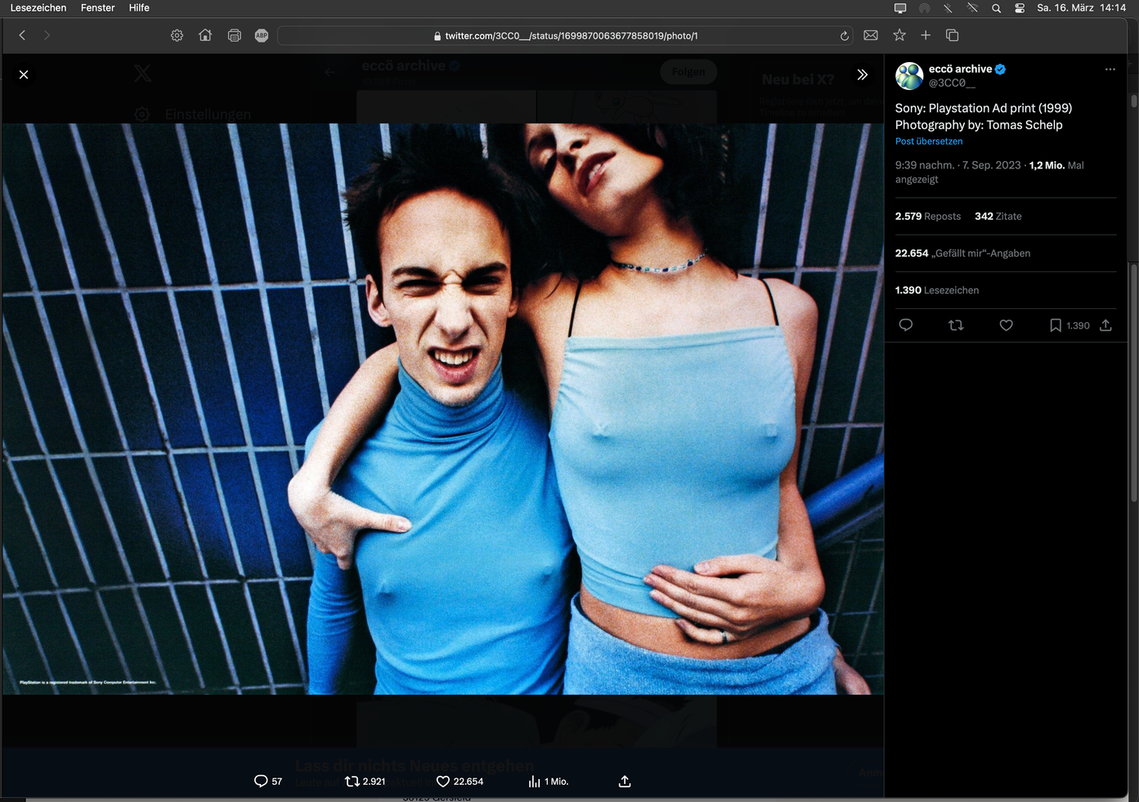
Task: Open Spotlight search in menu bar
Action: tap(997, 8)
